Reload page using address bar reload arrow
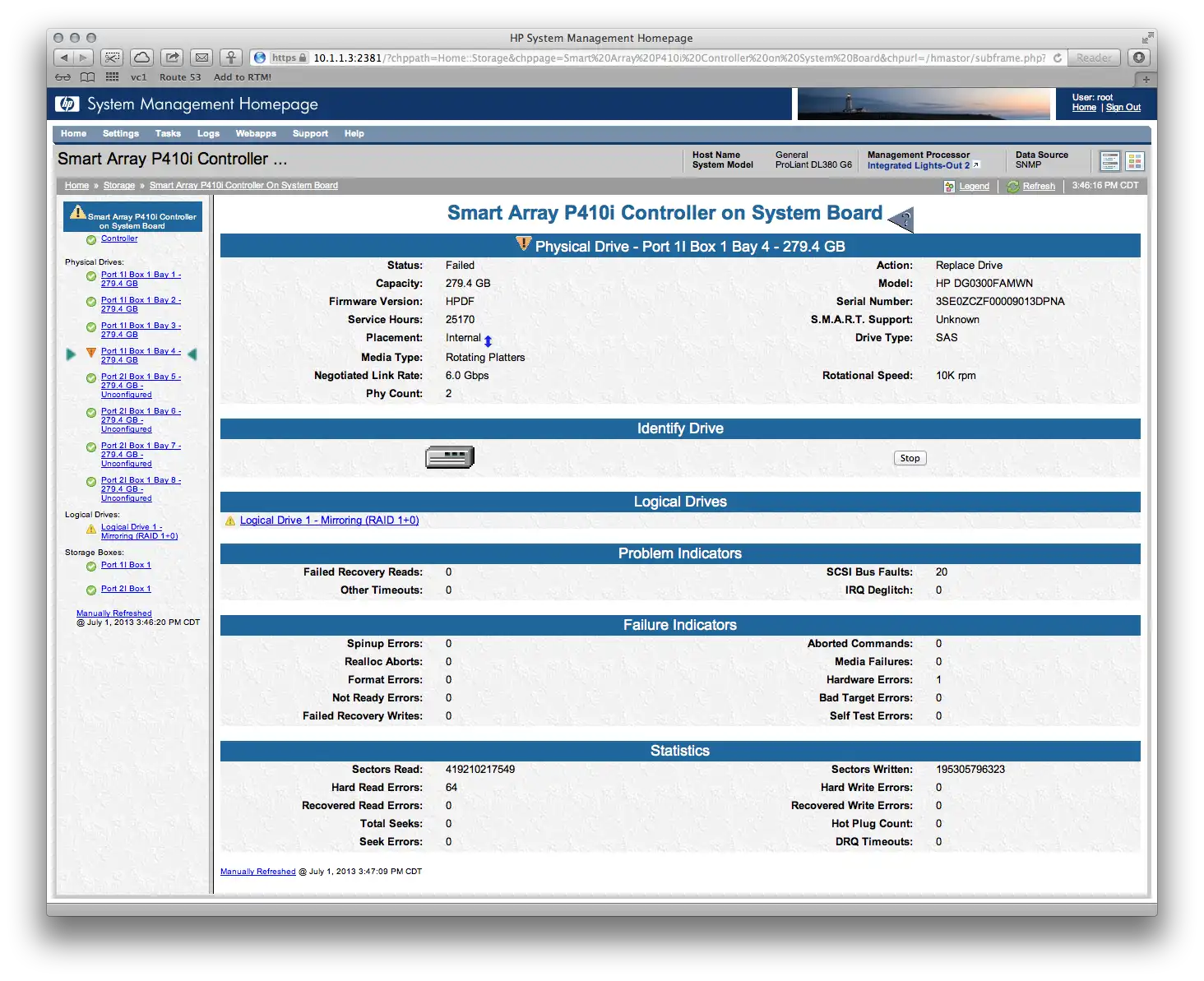Image resolution: width=1204 pixels, height=981 pixels. pos(1058,58)
